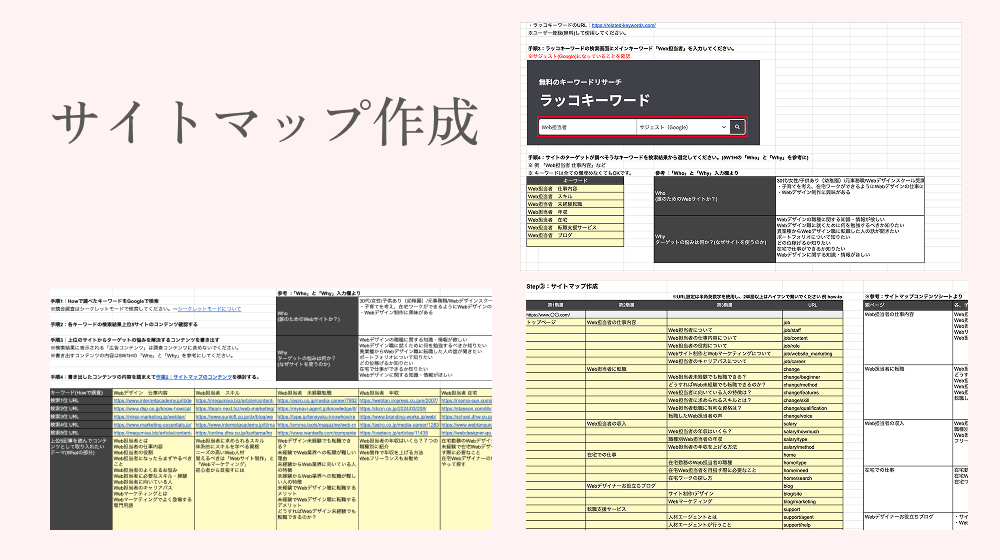1000x560 pixels.
Task: Open the branding-works.jp/web/ link
Action: coord(399,416)
